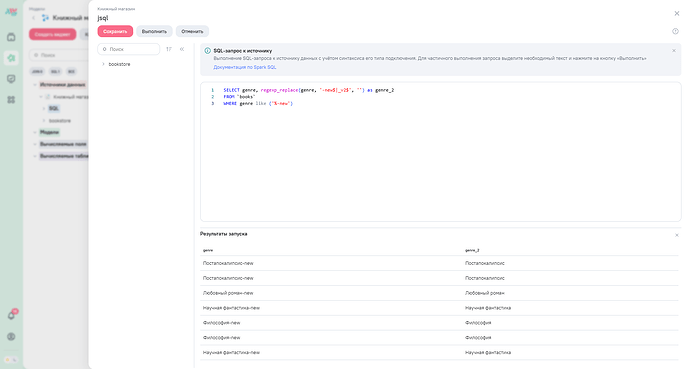Click the WHERE genre like line

click(258, 103)
